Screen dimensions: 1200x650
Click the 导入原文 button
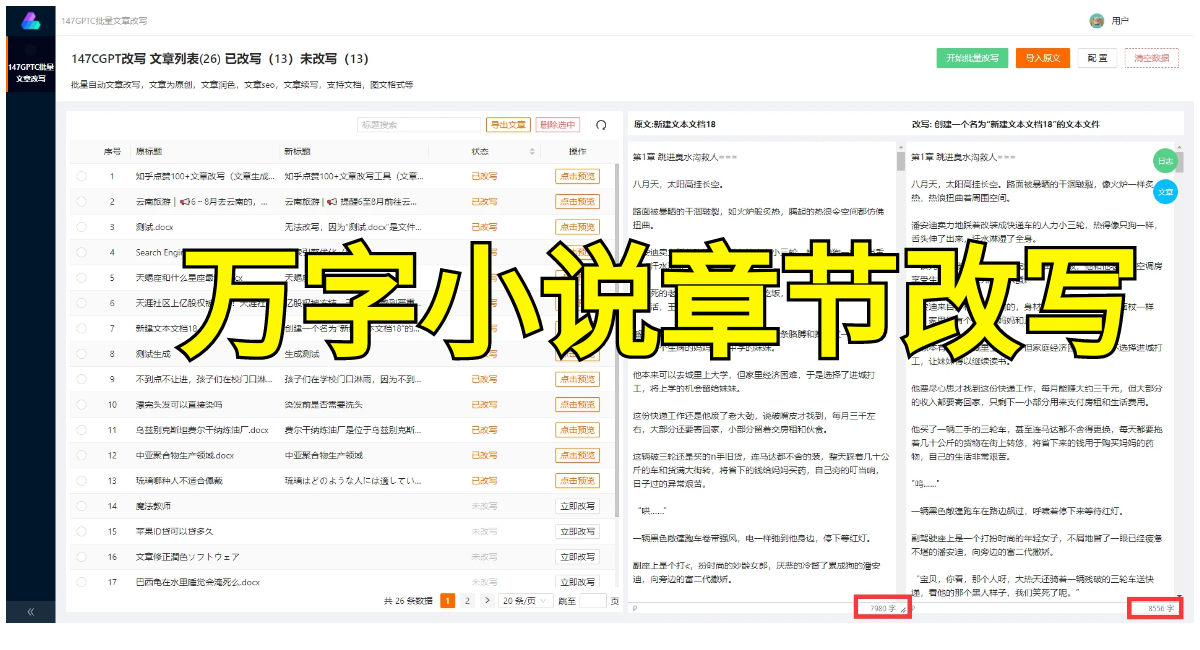1042,58
